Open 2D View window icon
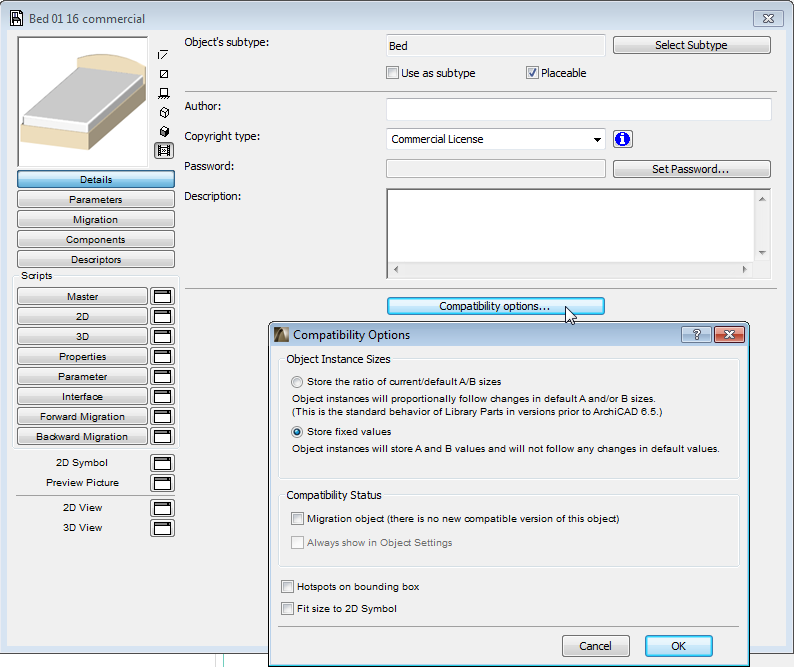Image resolution: width=794 pixels, height=667 pixels. (x=163, y=508)
